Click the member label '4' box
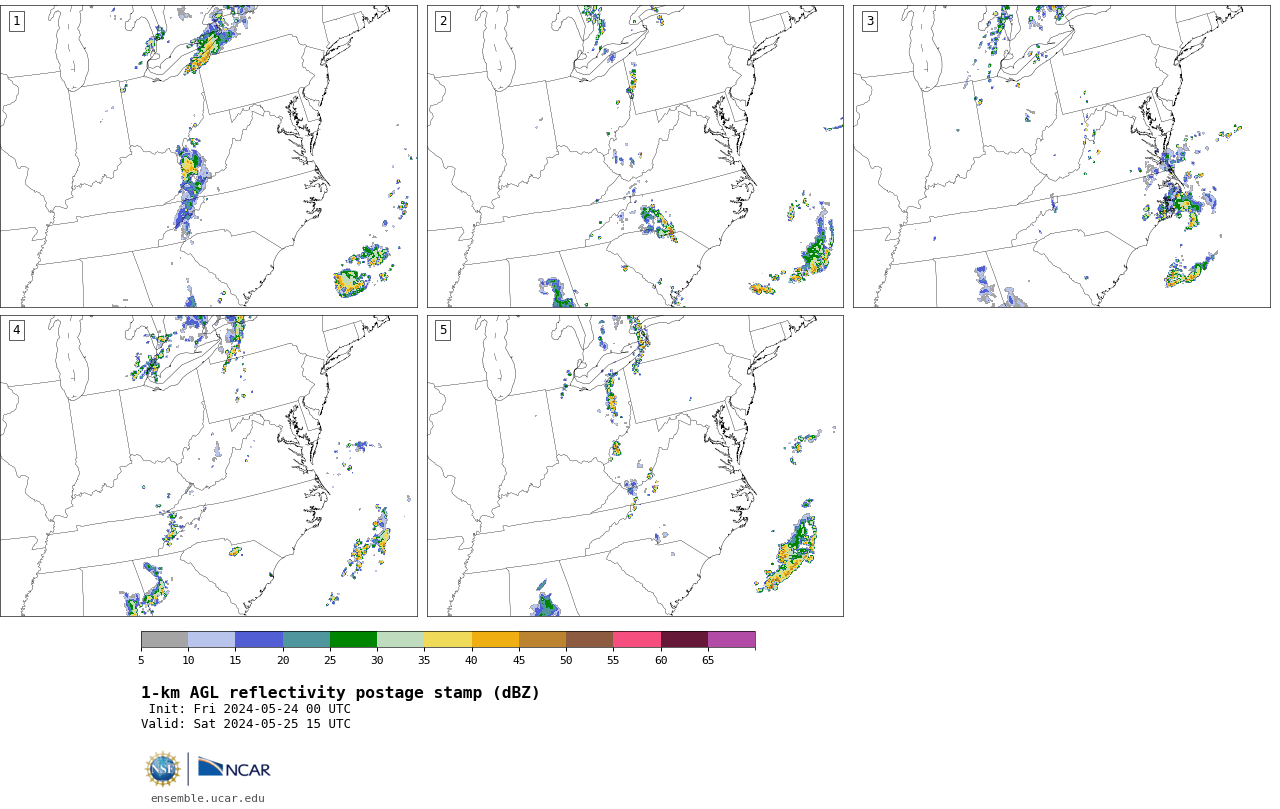The image size is (1280, 809). click(16, 330)
